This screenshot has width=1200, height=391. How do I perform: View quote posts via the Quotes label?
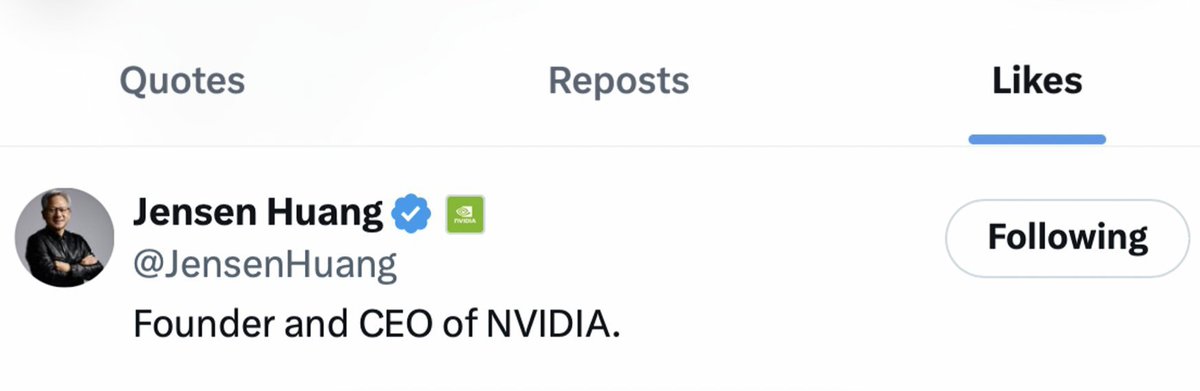pos(182,80)
